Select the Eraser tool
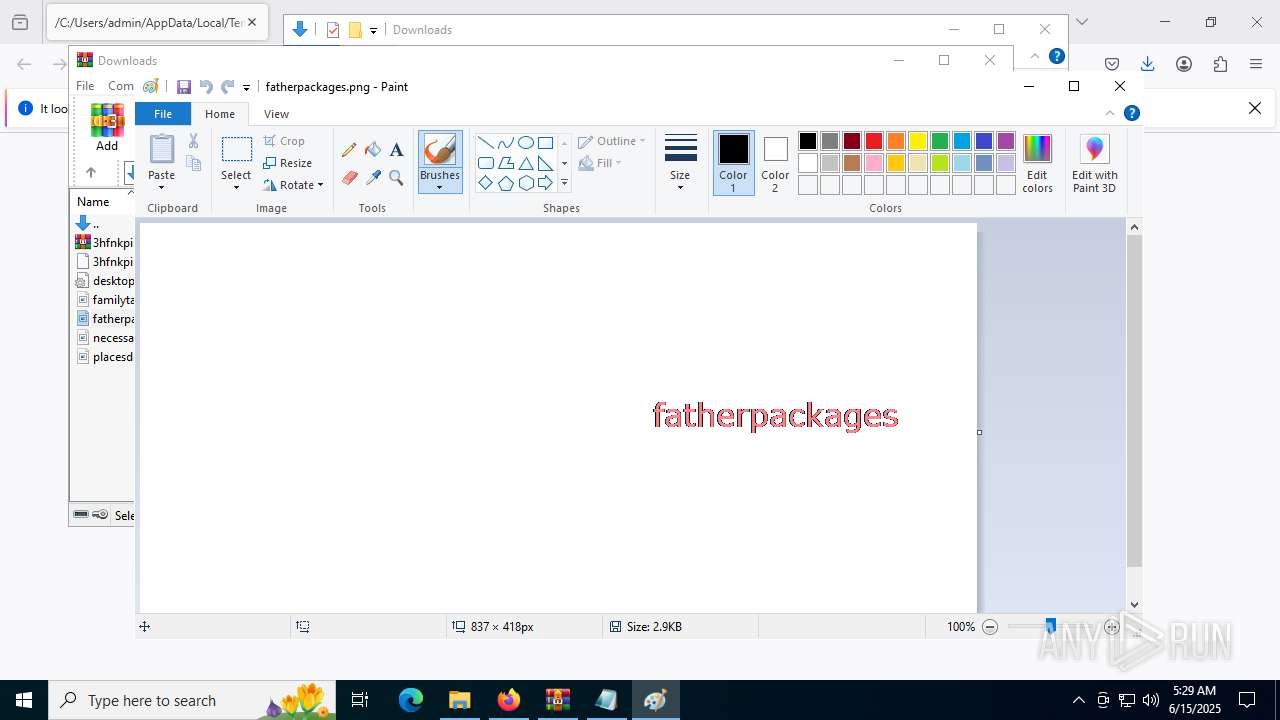Screen dimensions: 1280x720 (349, 178)
